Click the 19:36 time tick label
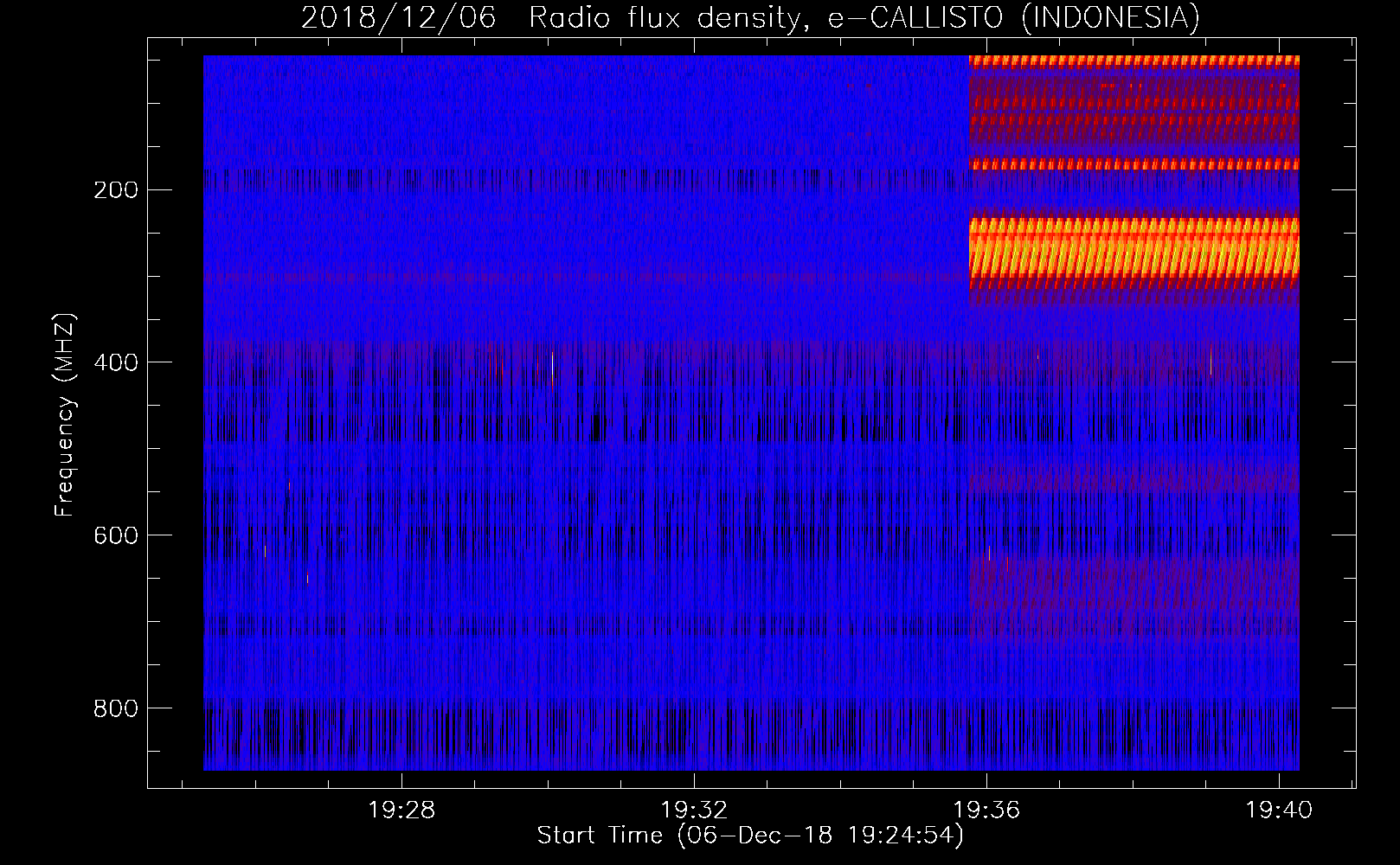Image resolution: width=1400 pixels, height=865 pixels. click(x=986, y=811)
